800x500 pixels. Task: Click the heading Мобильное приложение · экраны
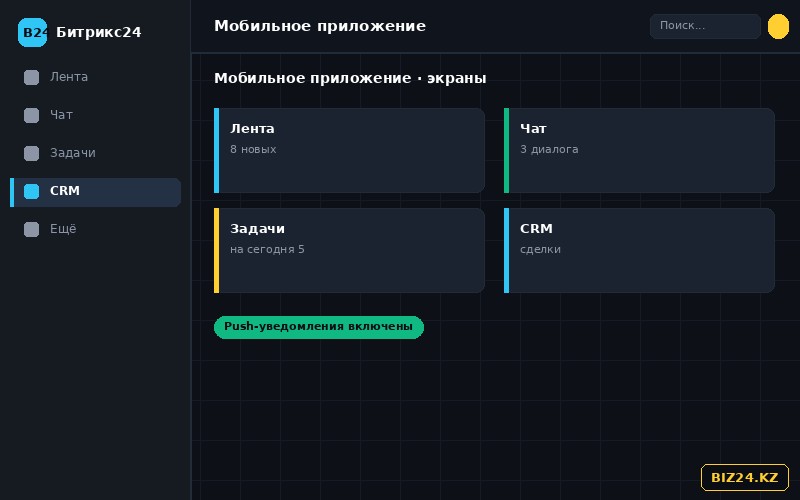350,78
